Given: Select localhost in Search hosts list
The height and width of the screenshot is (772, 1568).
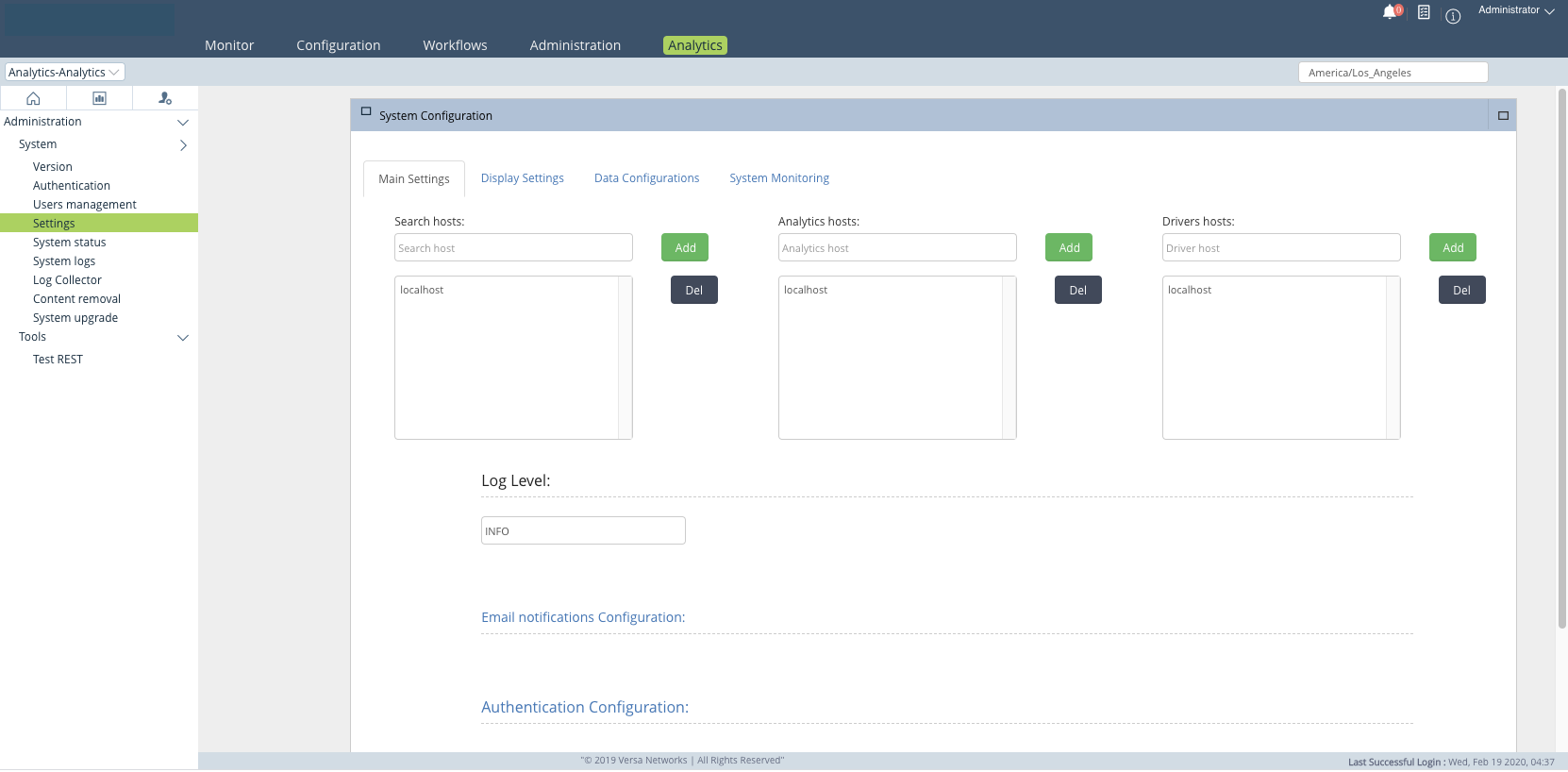Looking at the screenshot, I should [422, 290].
